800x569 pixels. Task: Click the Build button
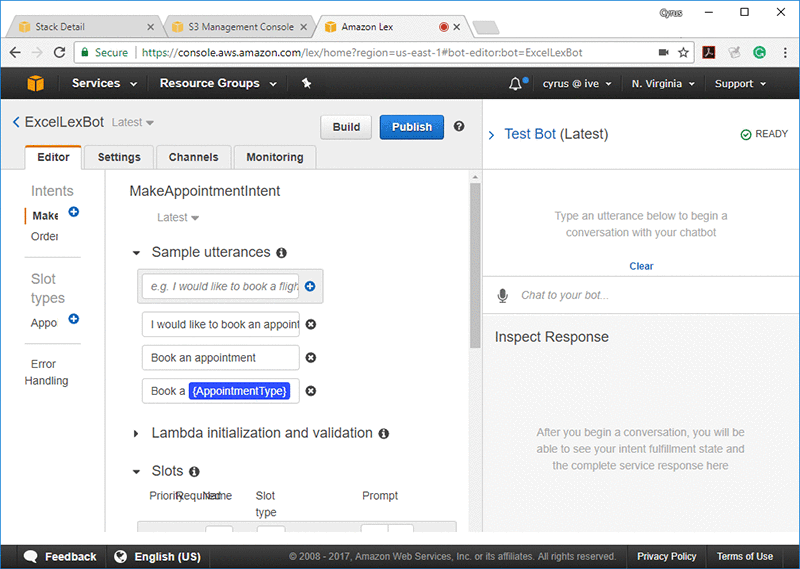point(346,127)
